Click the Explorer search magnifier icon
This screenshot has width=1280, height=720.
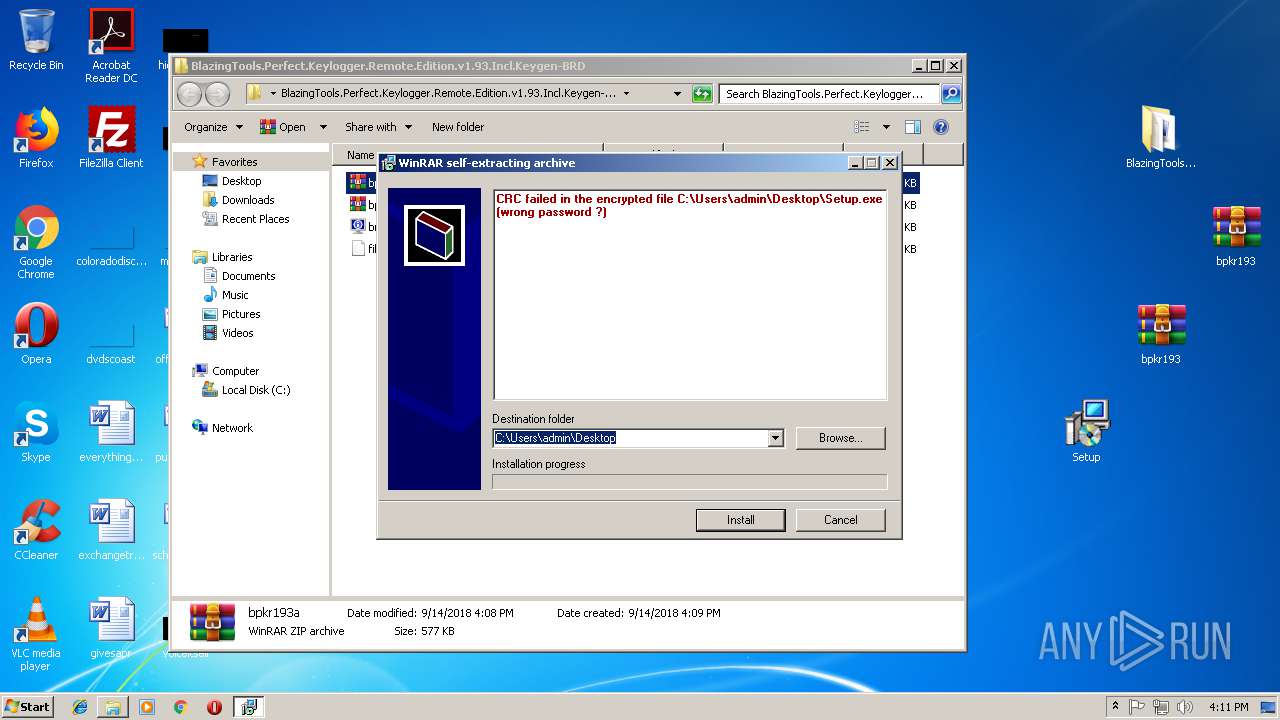(x=951, y=93)
